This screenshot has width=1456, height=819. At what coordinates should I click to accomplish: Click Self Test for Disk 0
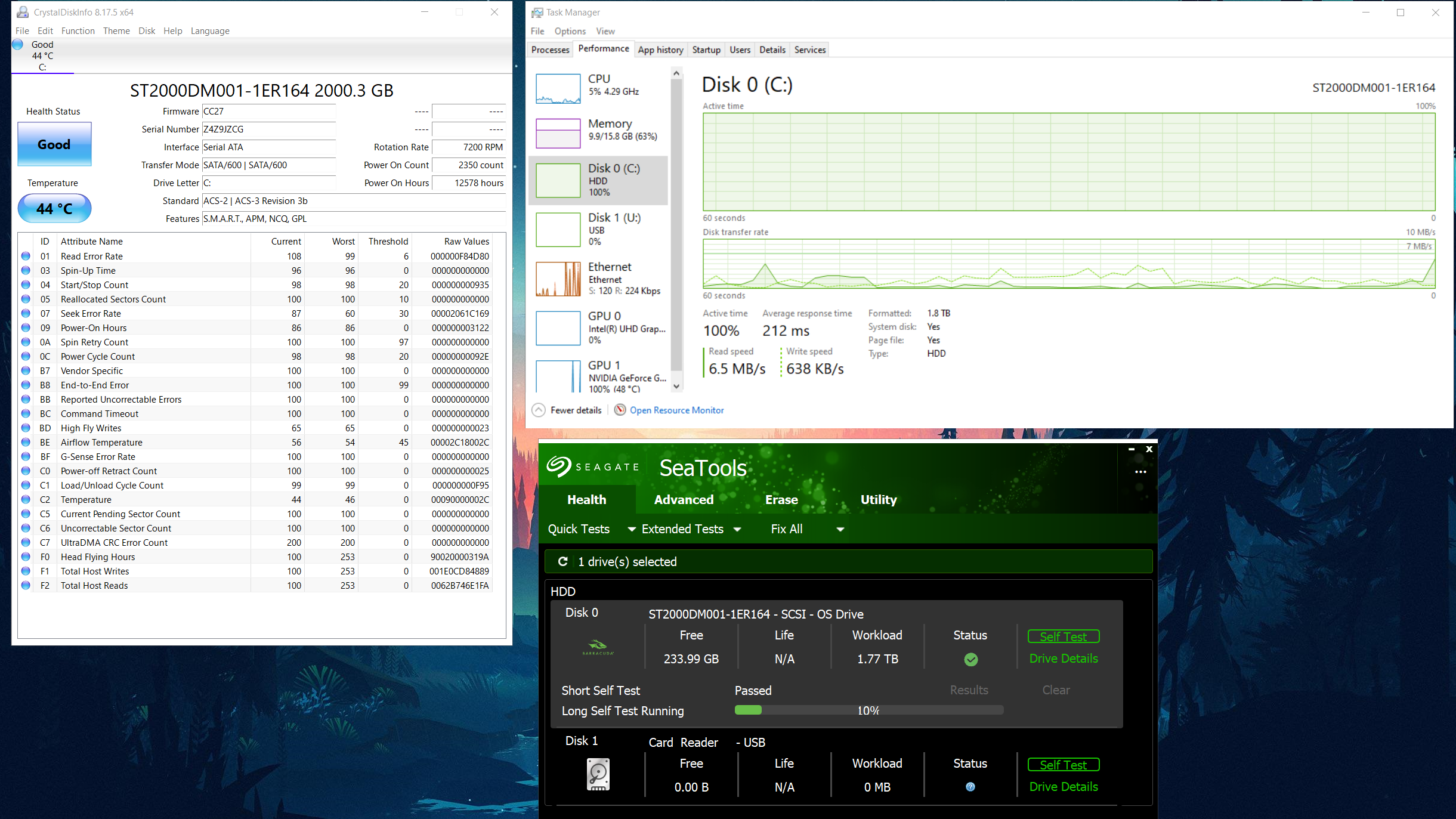click(1063, 636)
